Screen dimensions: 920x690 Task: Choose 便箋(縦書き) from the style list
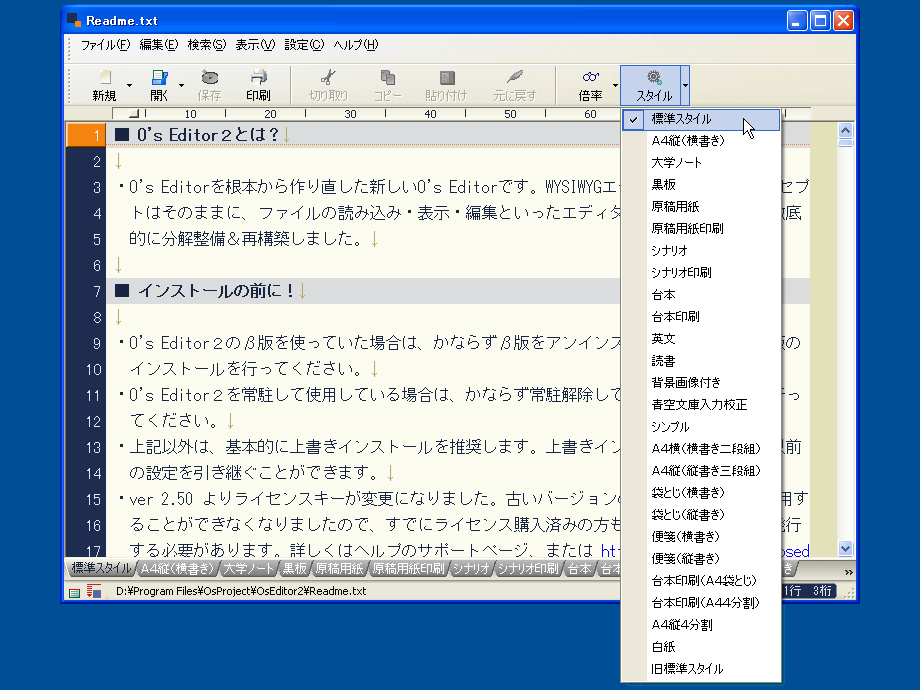point(701,559)
